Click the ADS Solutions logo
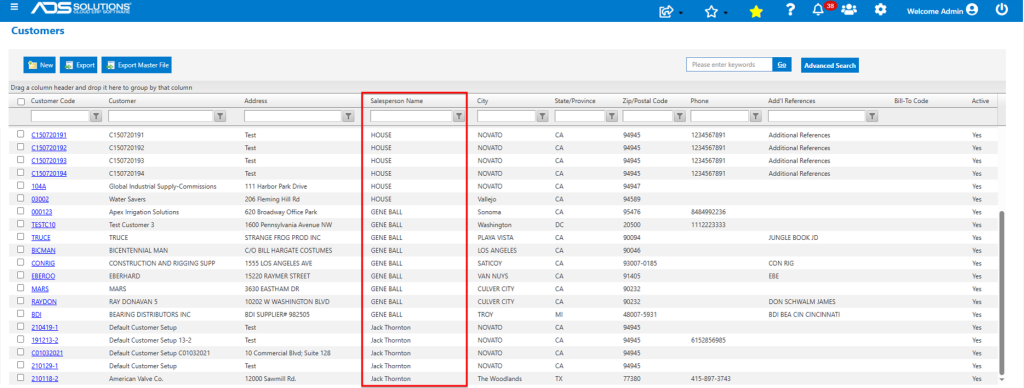 (81, 8)
